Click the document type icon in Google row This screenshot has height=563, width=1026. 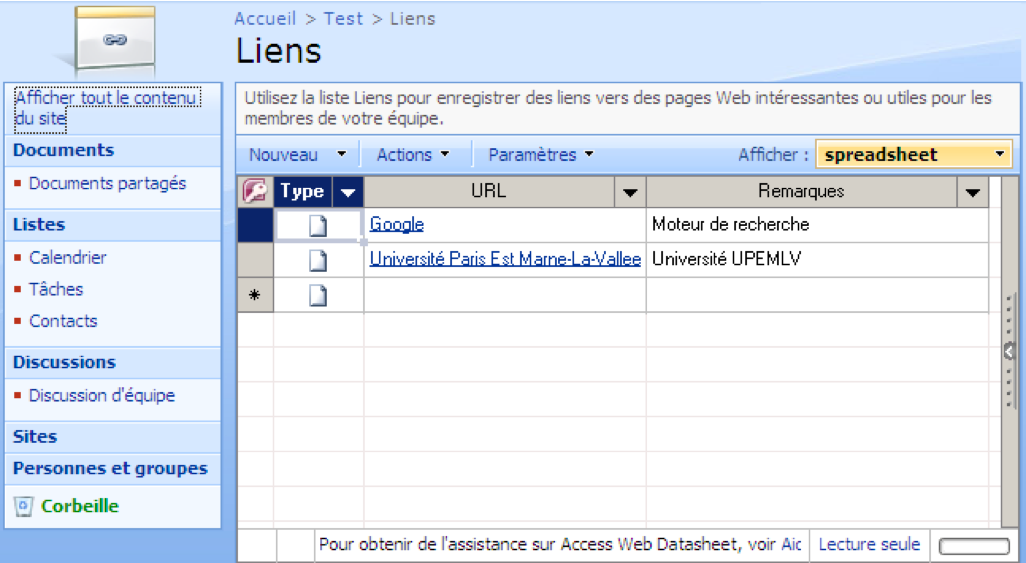click(318, 226)
